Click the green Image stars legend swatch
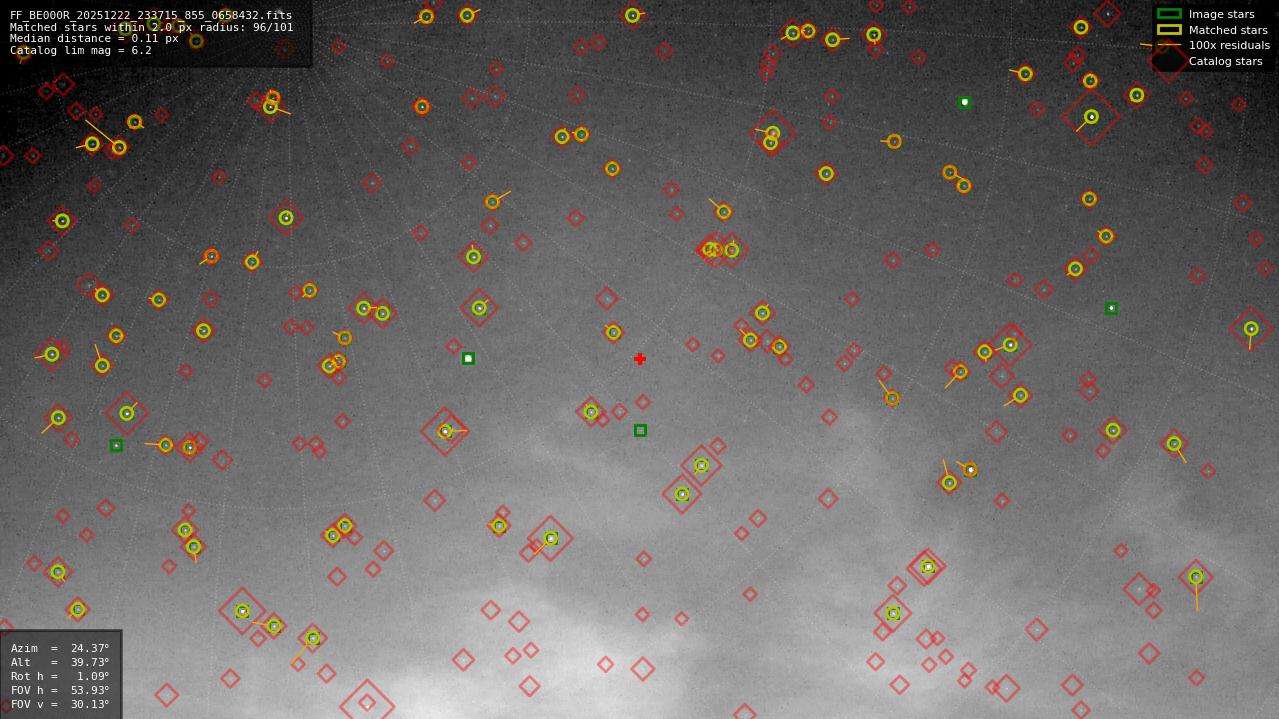This screenshot has height=719, width=1279. tap(1169, 14)
